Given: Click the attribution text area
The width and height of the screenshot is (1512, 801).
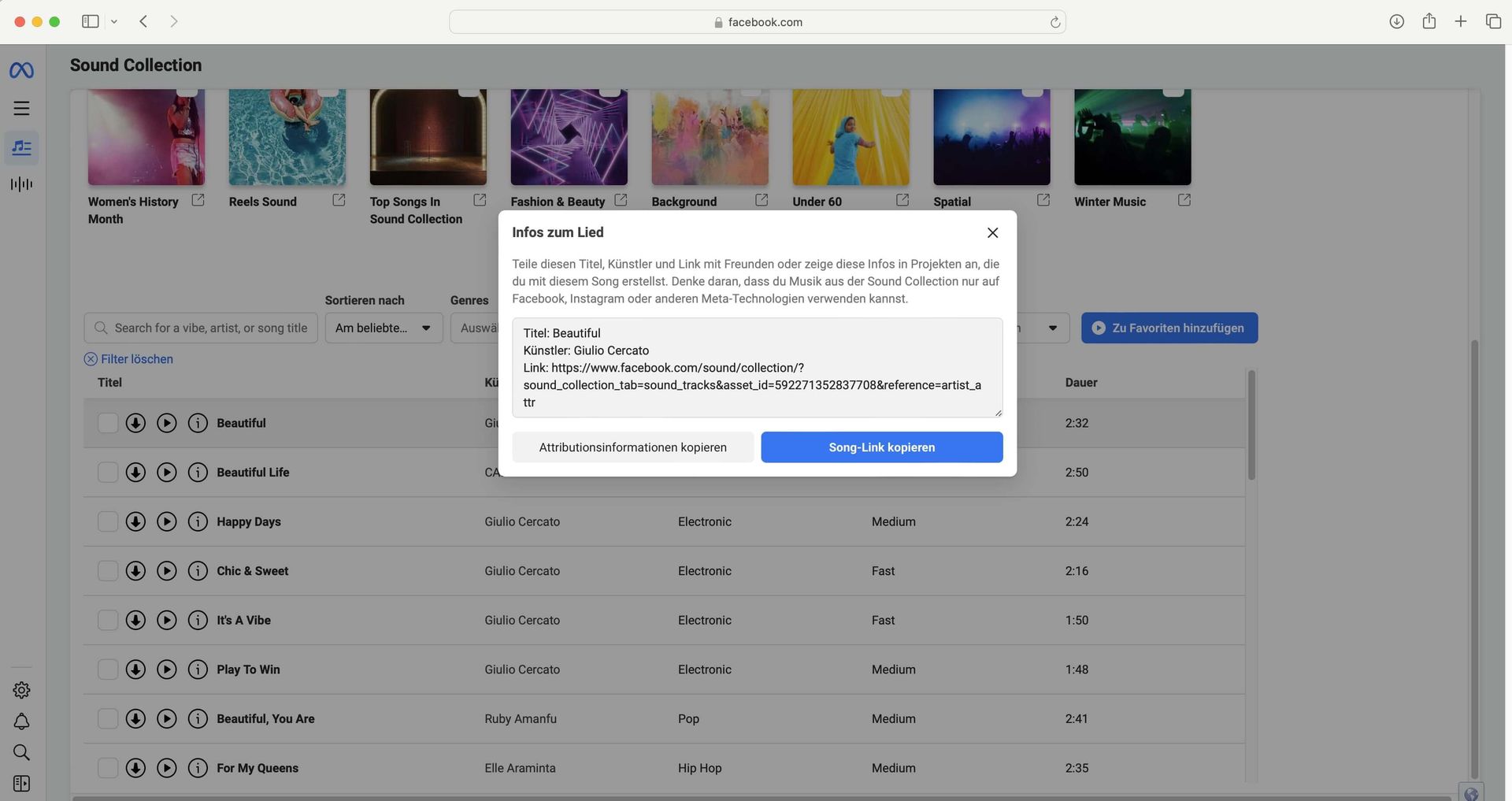Looking at the screenshot, I should 757,368.
